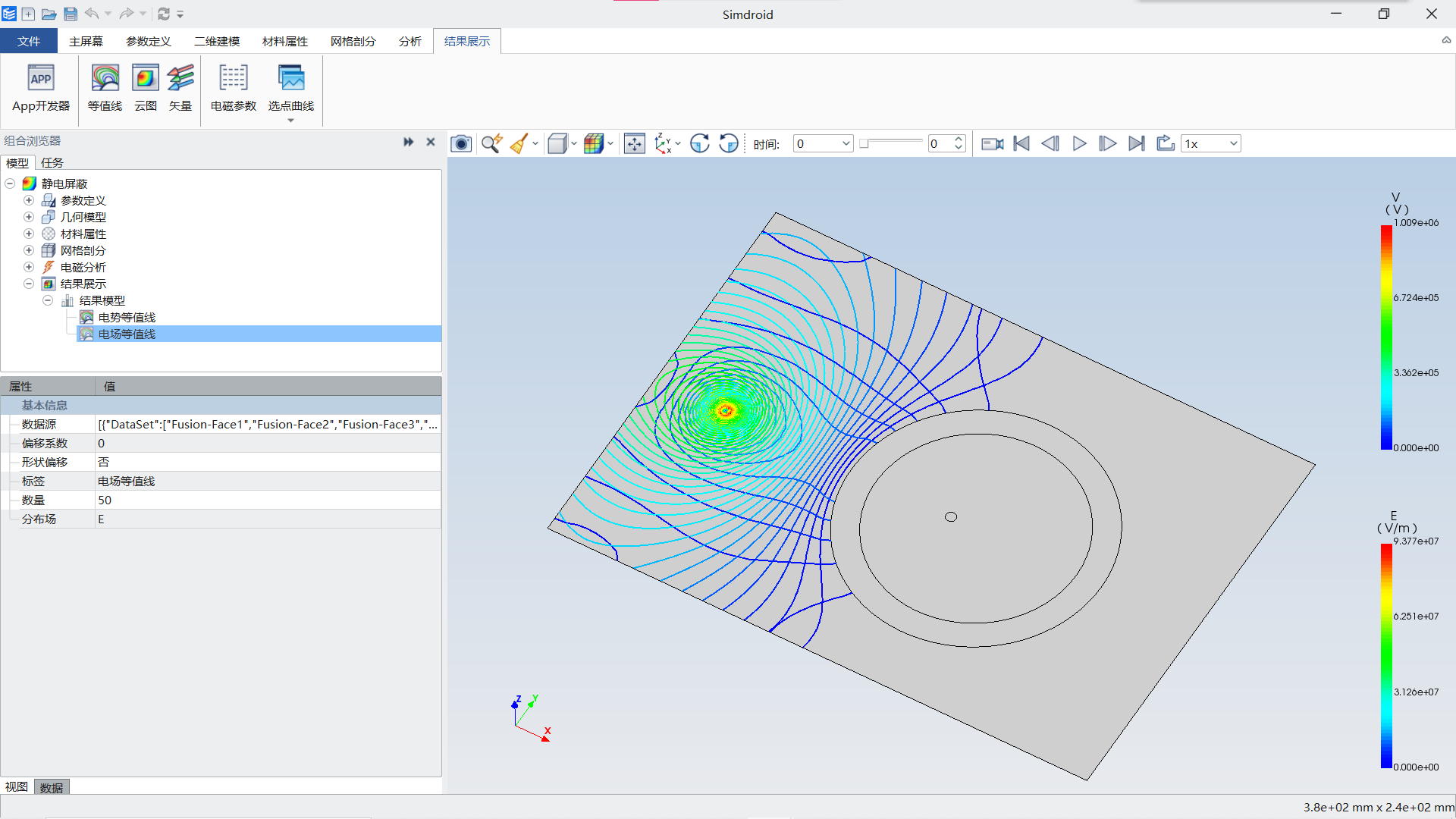Jump to first animation frame
Viewport: 1456px width, 819px height.
1021,143
